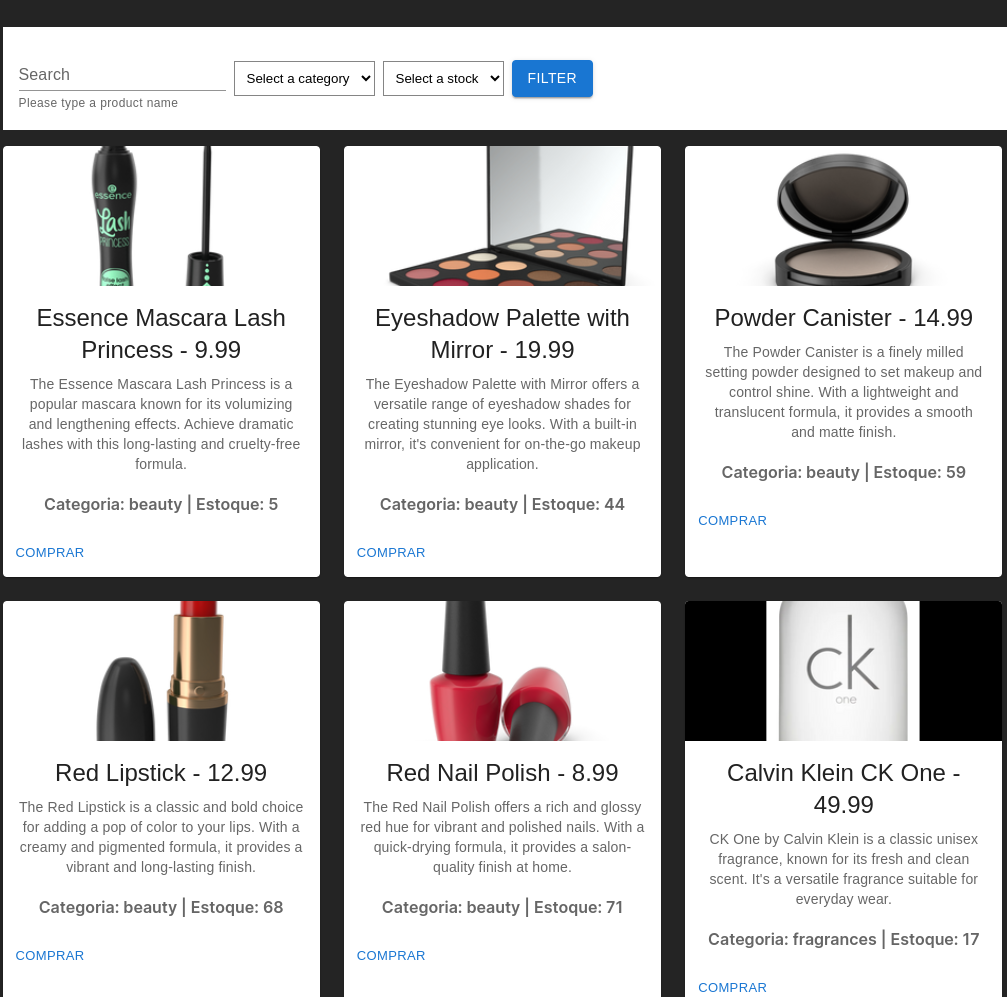
Task: Buy the Essence Mascara Lash Princess via COMPRAR
Action: coord(49,552)
